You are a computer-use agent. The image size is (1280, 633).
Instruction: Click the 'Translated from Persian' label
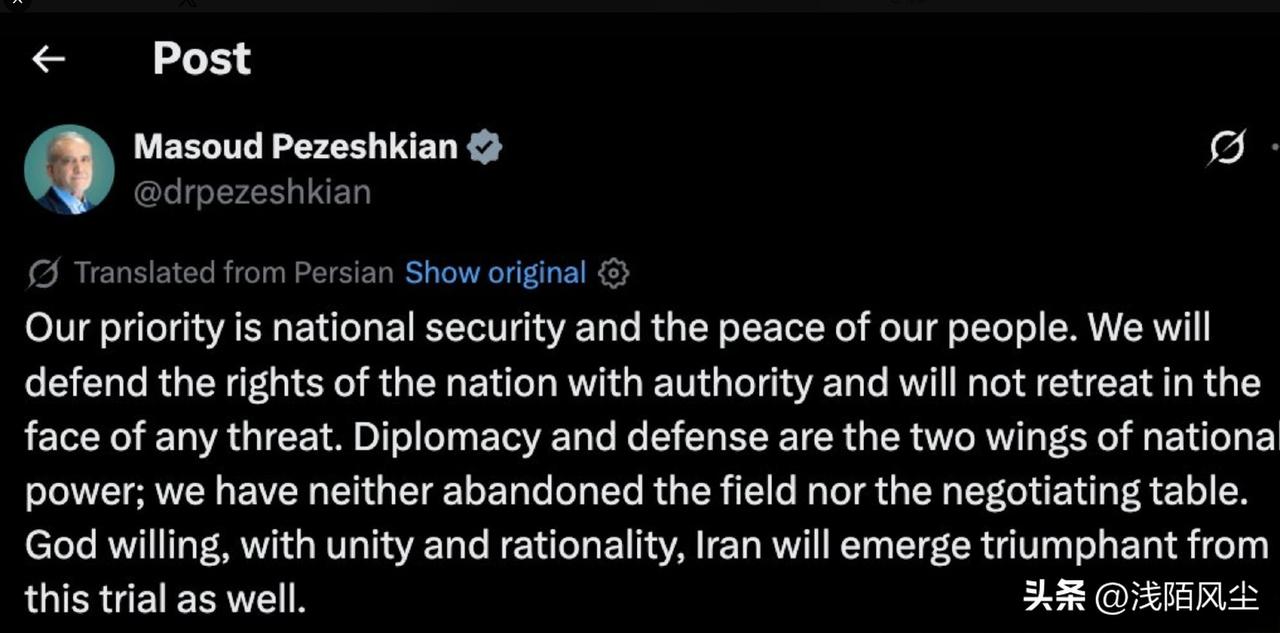point(234,273)
